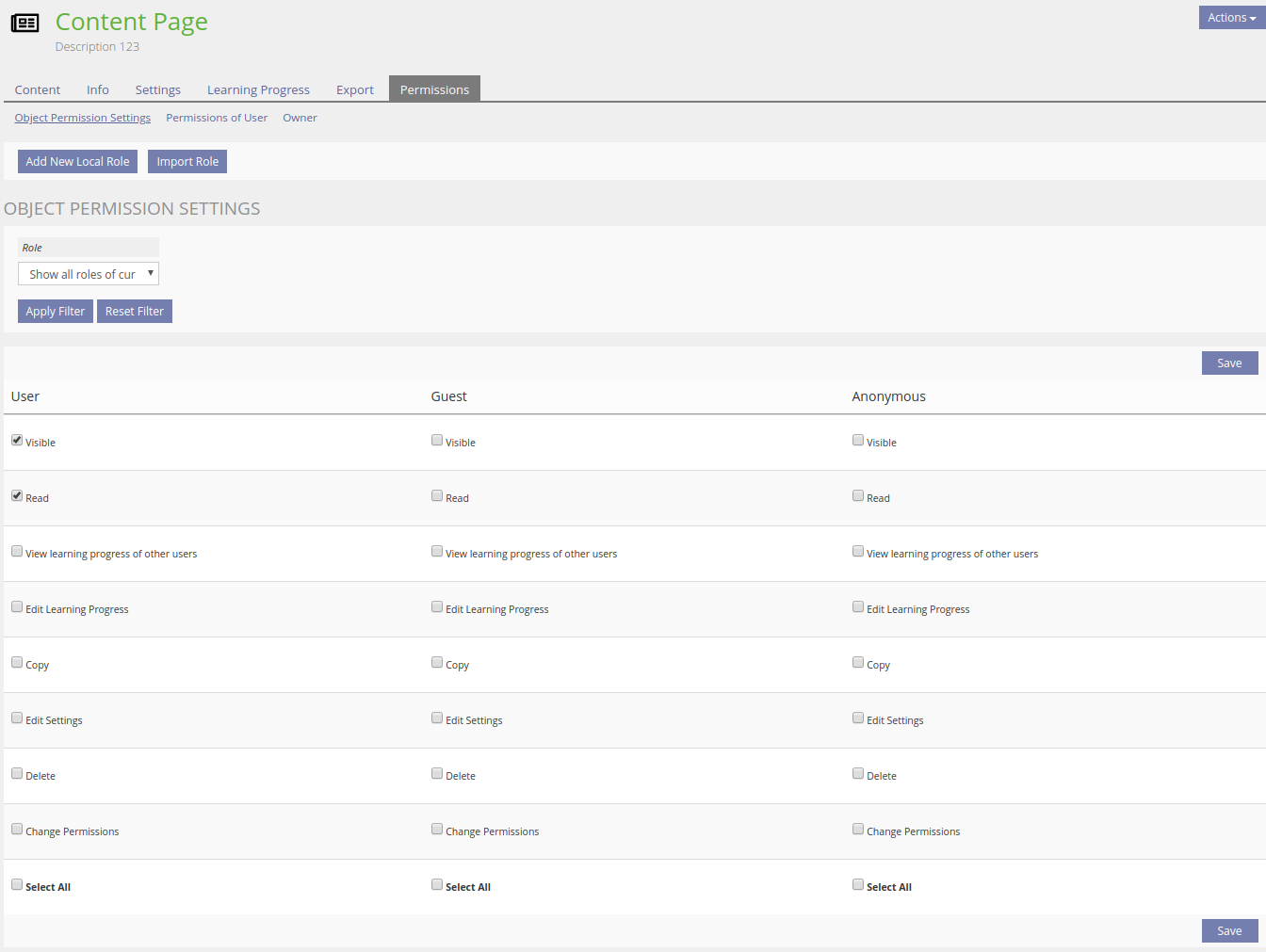Click the Owner subtab link
This screenshot has width=1266, height=952.
[300, 118]
